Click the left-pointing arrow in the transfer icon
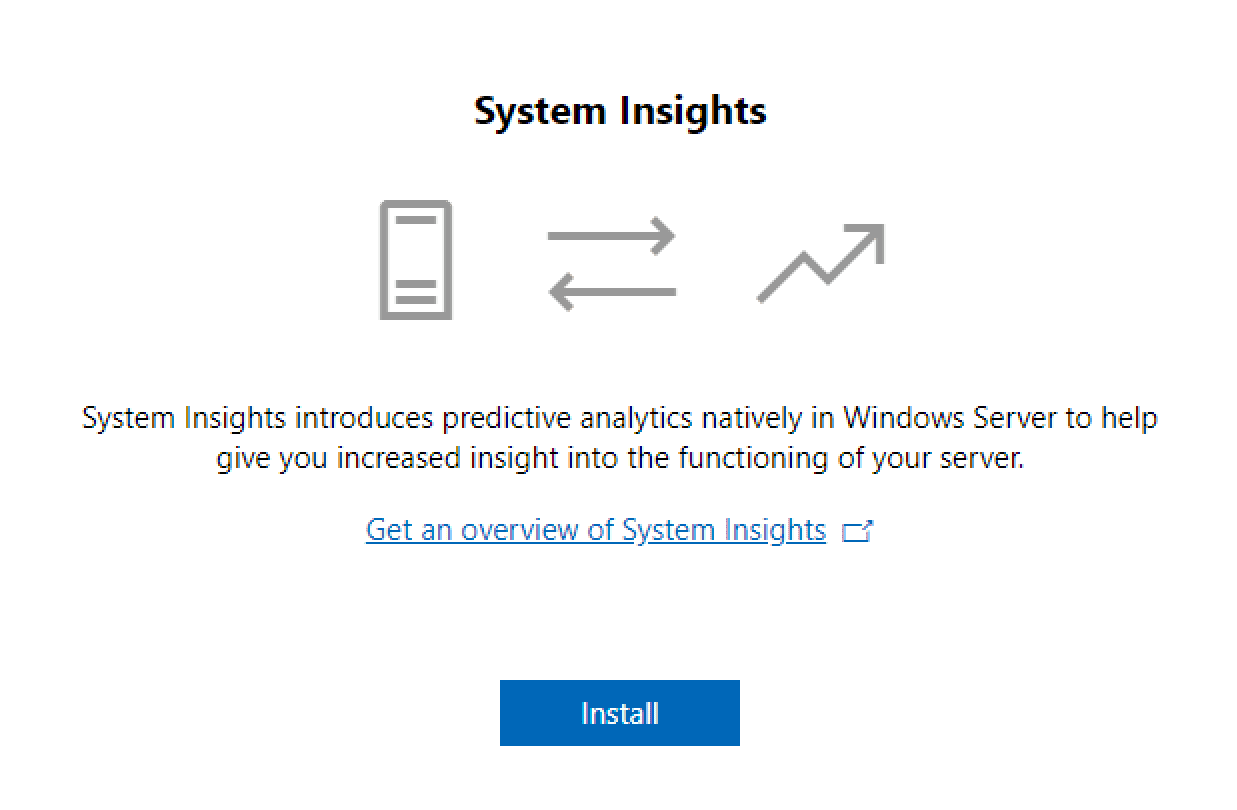1237x810 pixels. 611,292
